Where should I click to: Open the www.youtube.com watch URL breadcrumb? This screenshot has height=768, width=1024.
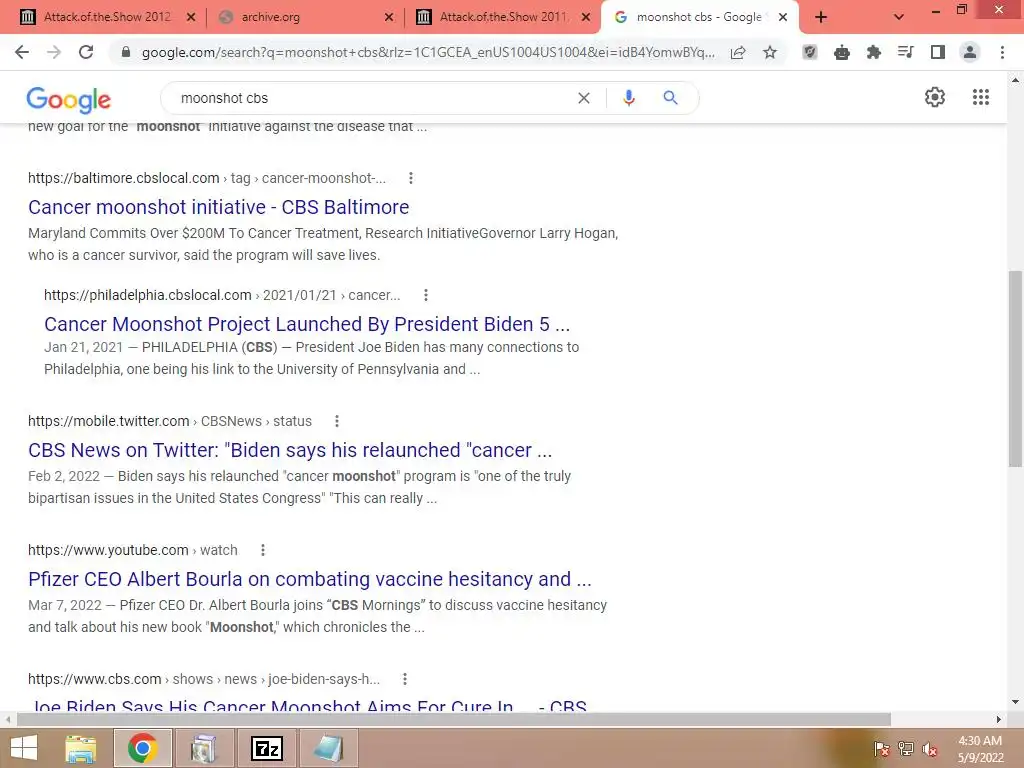pyautogui.click(x=133, y=550)
